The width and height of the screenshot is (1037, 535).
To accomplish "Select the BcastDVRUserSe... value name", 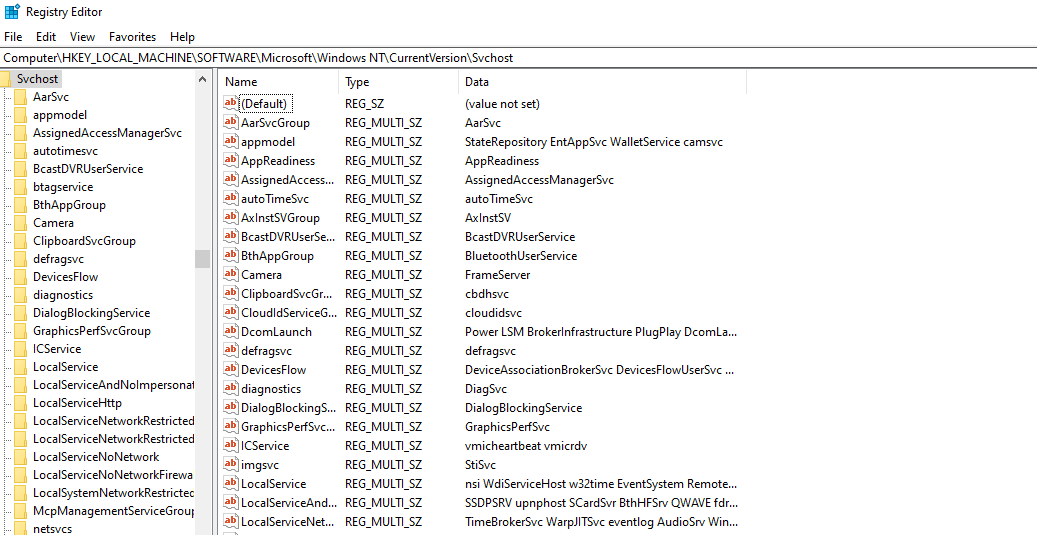I will (288, 237).
